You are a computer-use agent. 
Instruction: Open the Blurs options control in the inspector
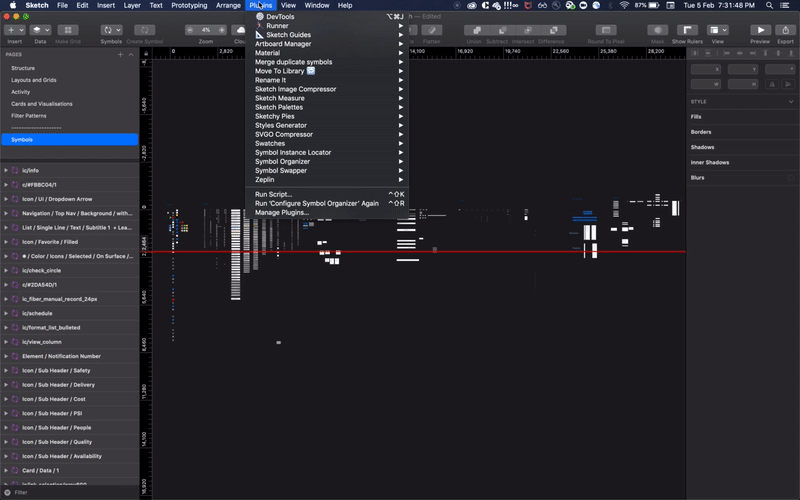(791, 178)
